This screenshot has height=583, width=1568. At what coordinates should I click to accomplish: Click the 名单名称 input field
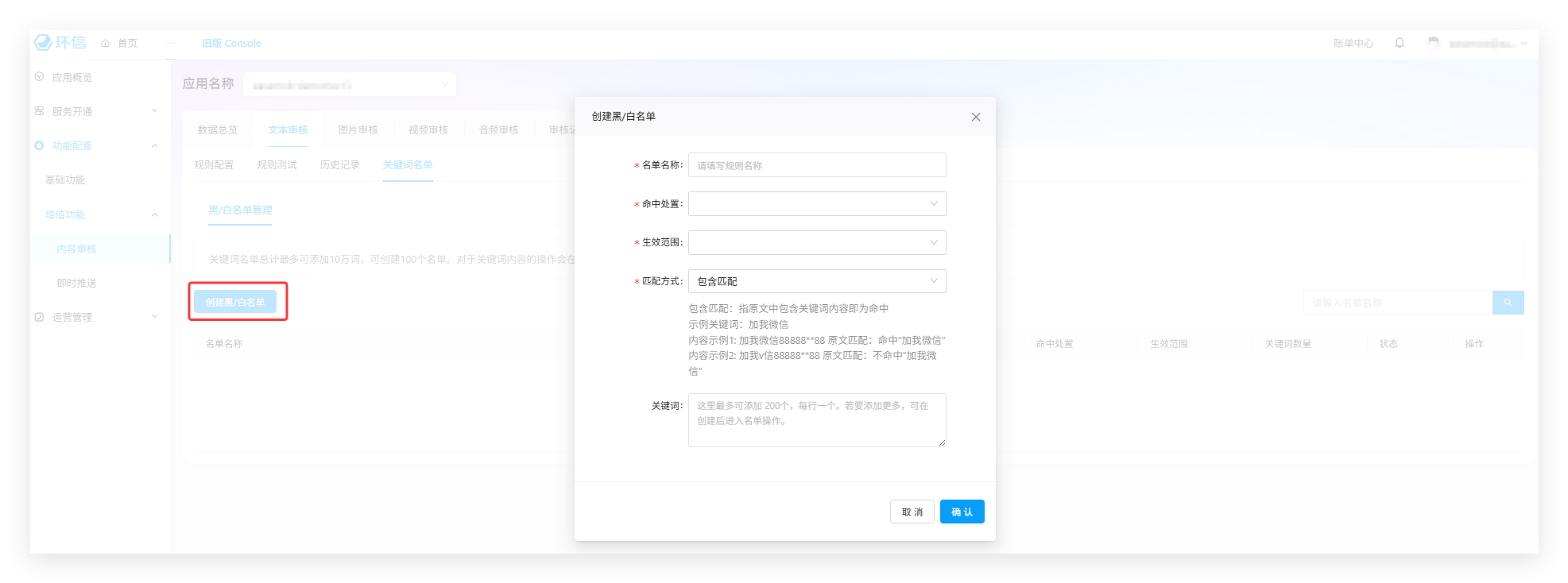(817, 165)
